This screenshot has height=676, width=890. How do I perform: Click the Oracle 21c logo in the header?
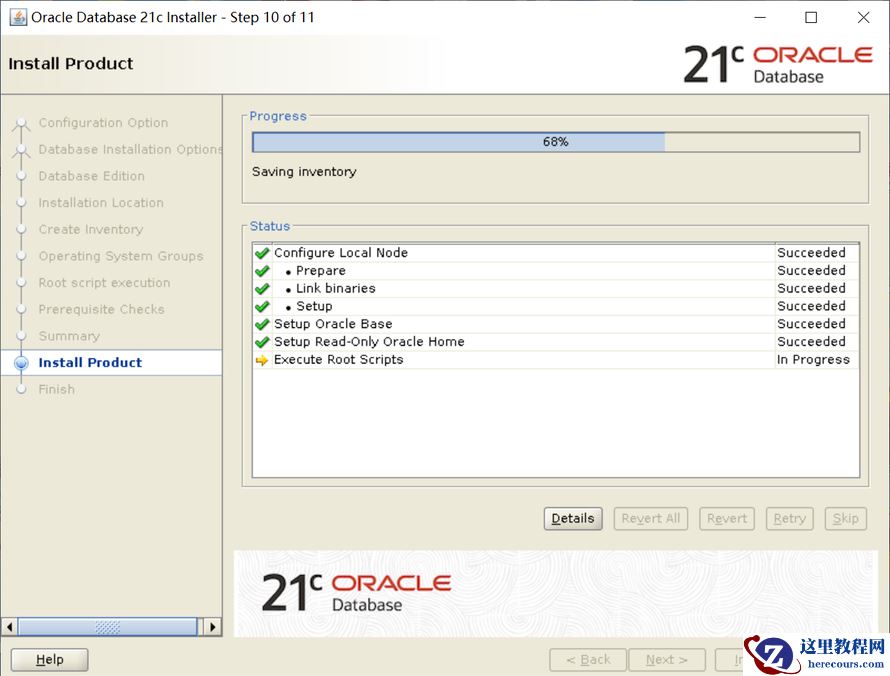tap(777, 64)
